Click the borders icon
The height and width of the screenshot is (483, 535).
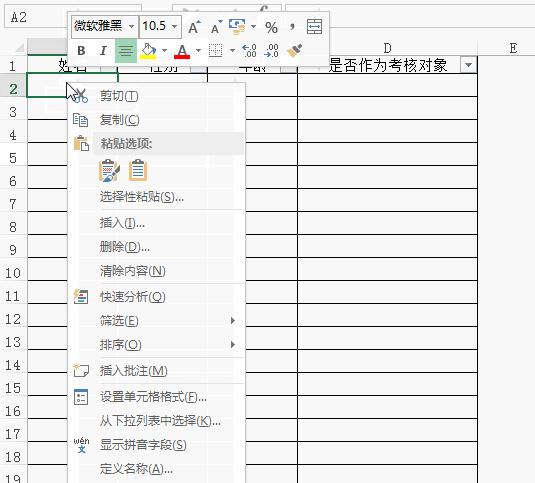pyautogui.click(x=216, y=51)
